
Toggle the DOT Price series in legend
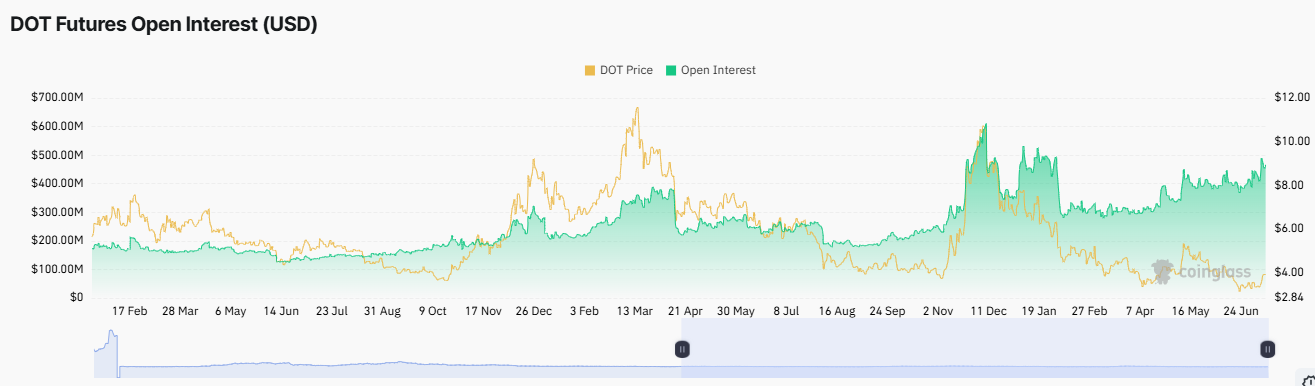[x=618, y=71]
